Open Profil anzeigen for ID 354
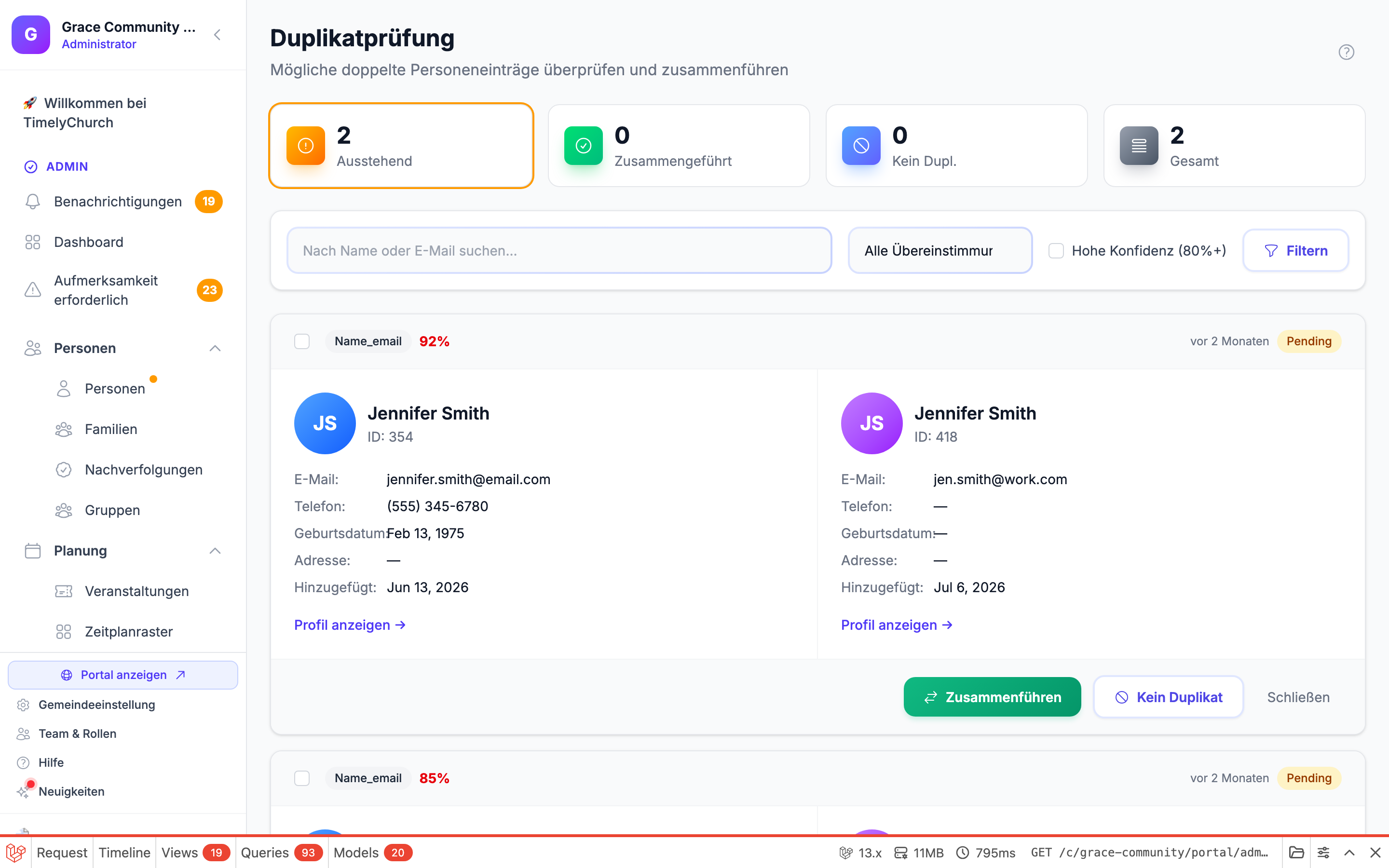Viewport: 1389px width, 868px height. point(350,624)
